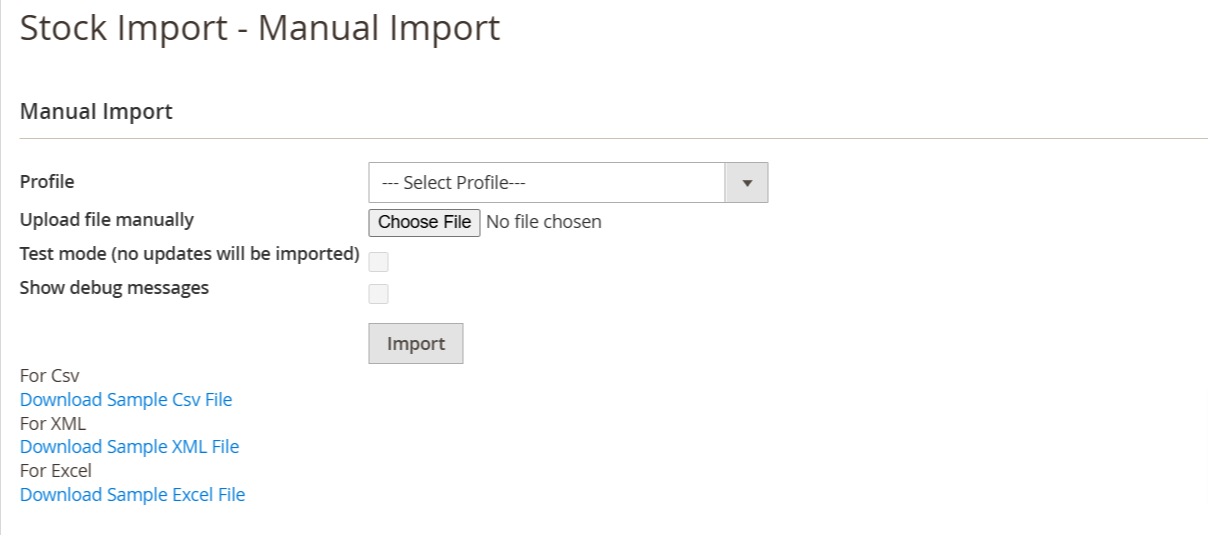Click the Profile dropdown arrow button
This screenshot has height=535, width=1208.
click(x=746, y=183)
